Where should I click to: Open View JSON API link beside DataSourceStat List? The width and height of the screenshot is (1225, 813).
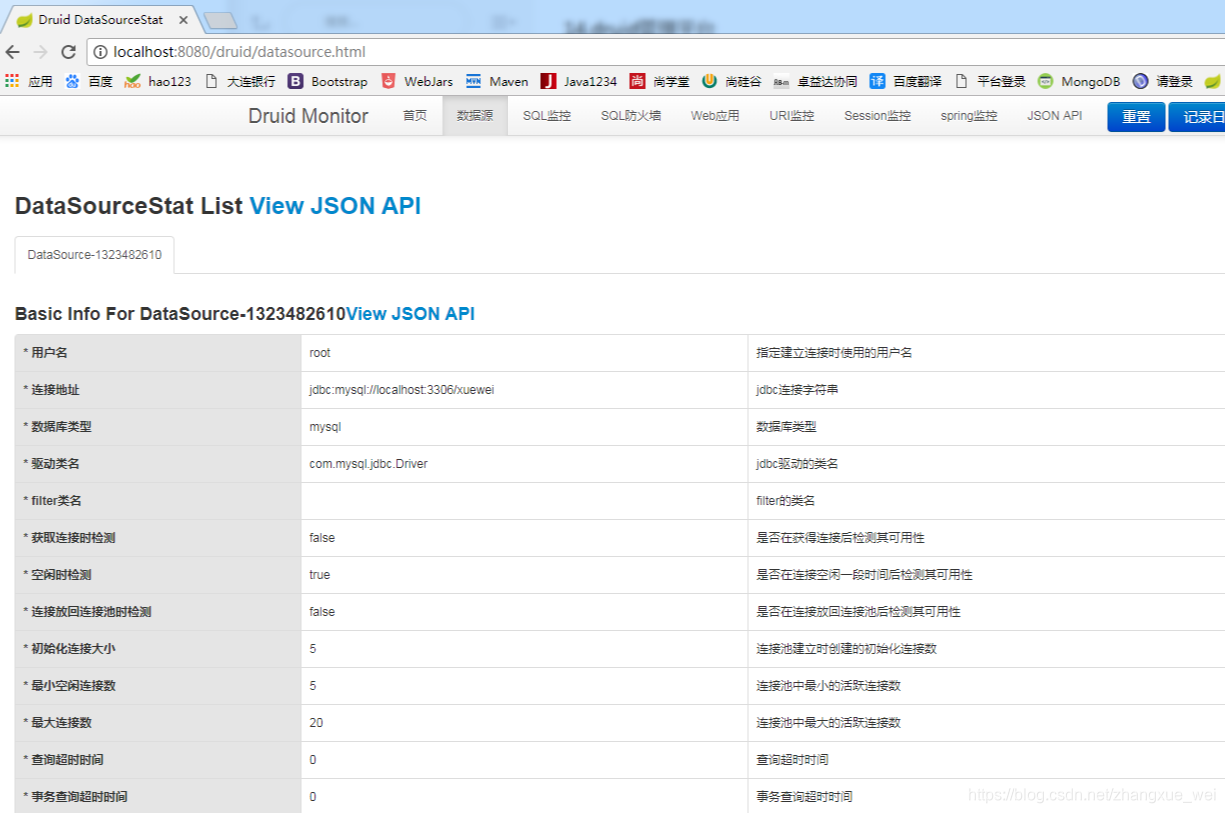tap(335, 206)
